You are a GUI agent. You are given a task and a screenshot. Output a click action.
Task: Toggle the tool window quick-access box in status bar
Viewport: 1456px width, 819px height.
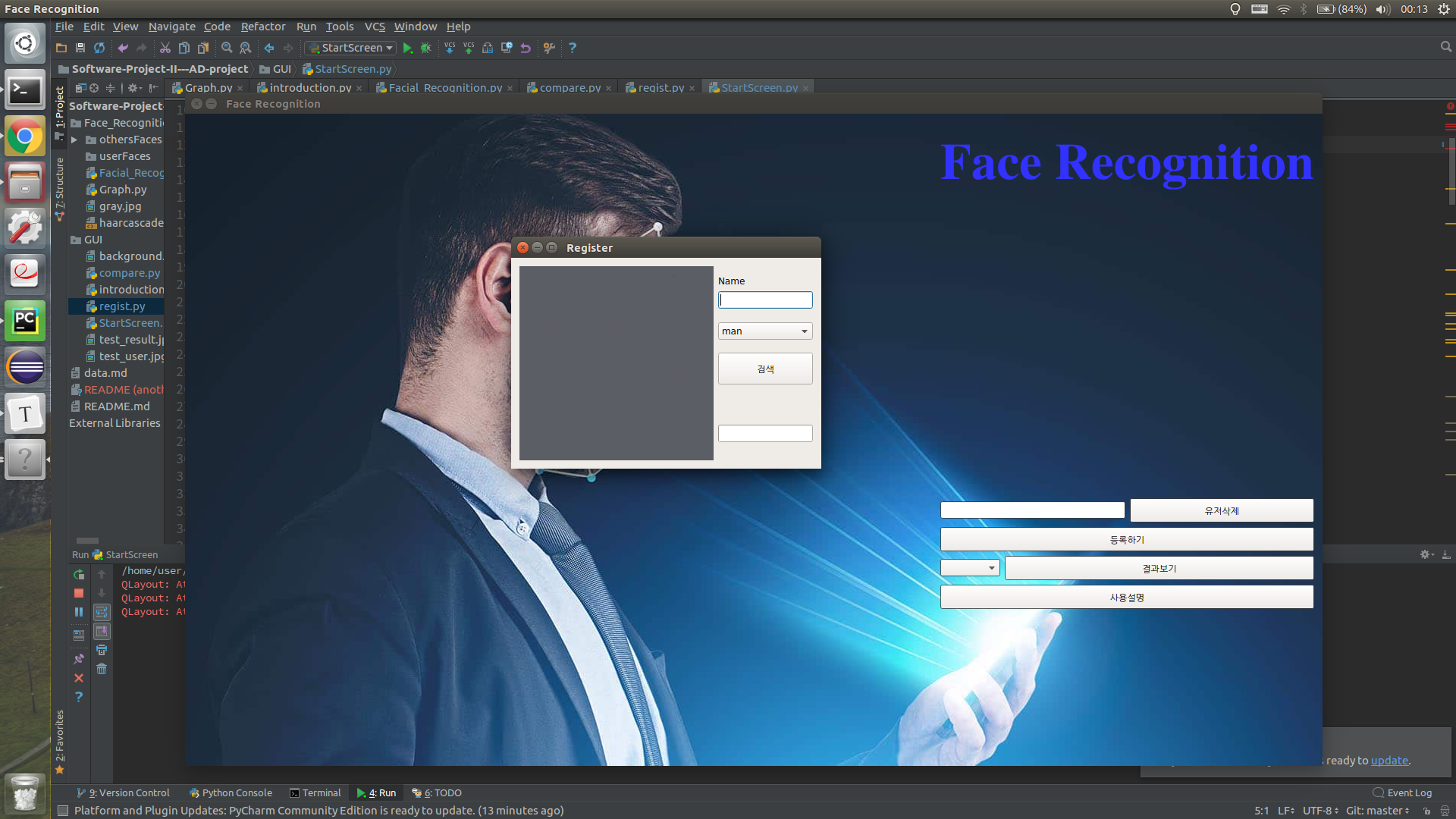pos(63,811)
